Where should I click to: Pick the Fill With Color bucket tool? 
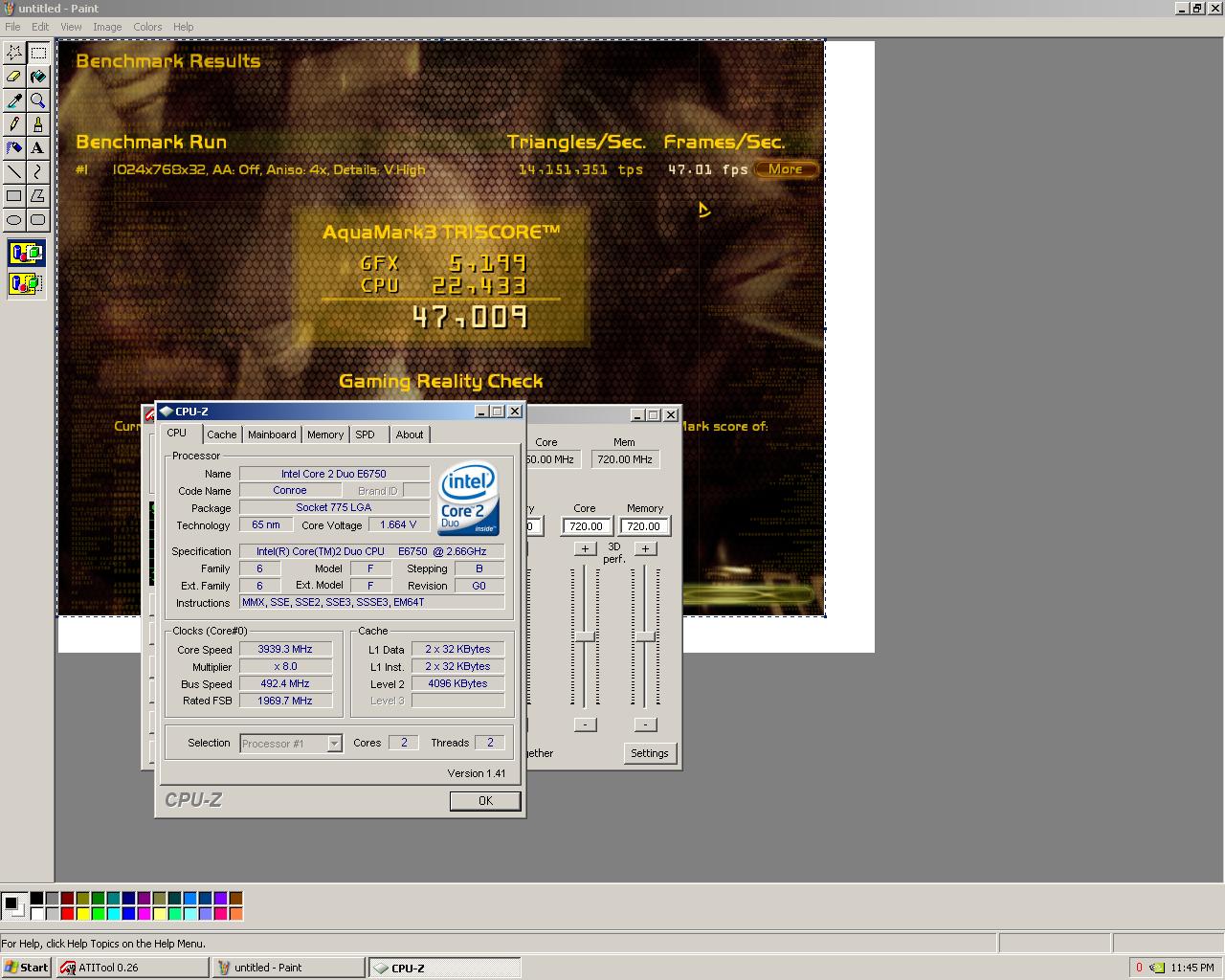38,77
